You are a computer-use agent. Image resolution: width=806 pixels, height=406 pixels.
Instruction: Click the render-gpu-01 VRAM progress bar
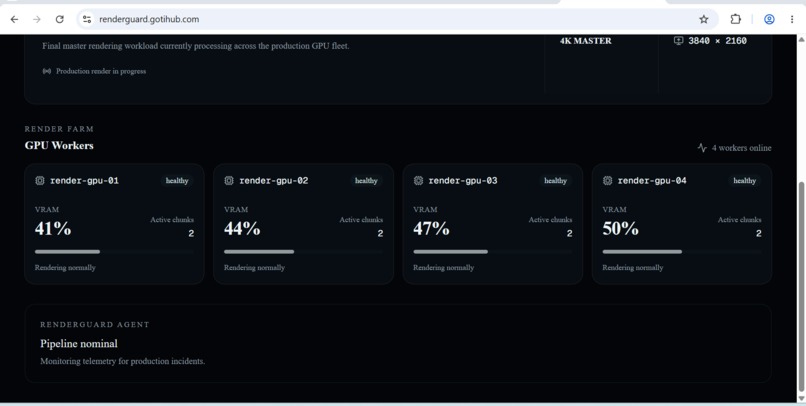click(x=114, y=252)
